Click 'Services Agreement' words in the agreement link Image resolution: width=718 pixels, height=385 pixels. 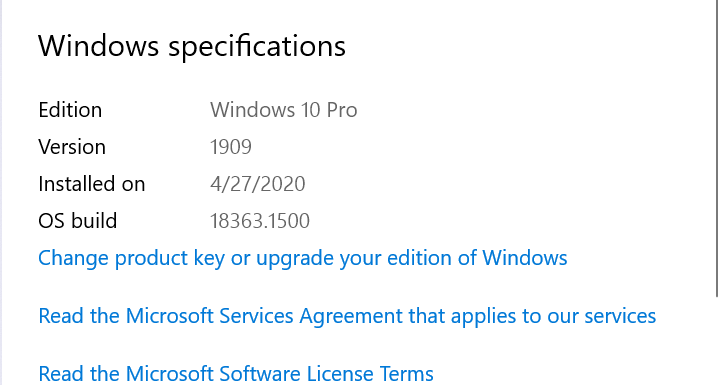coord(309,316)
